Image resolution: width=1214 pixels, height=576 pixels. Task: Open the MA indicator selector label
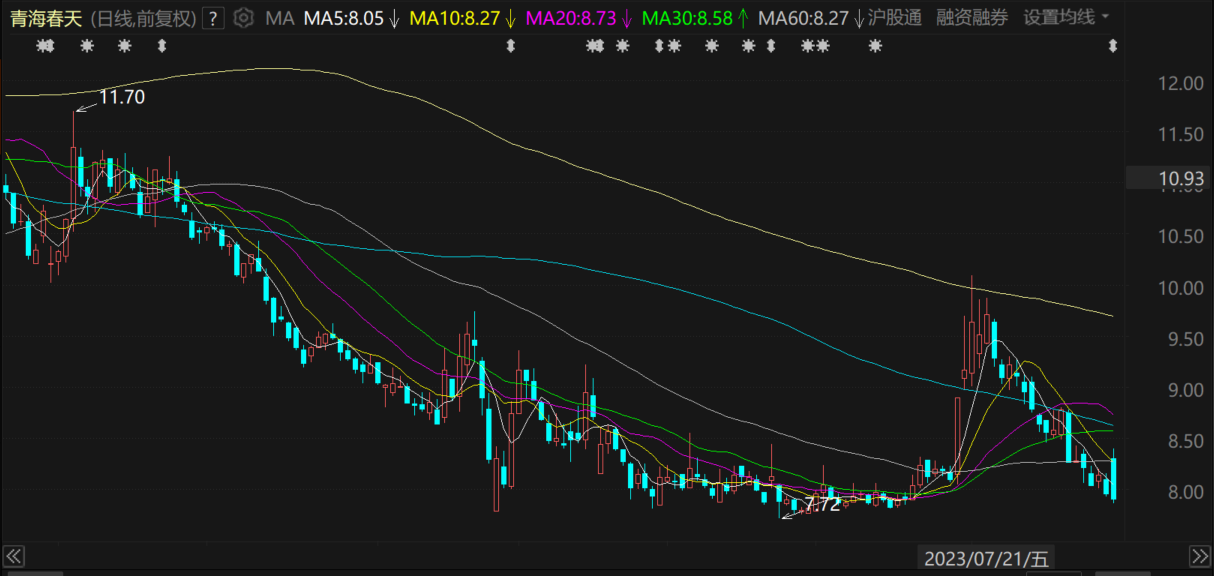click(x=280, y=18)
